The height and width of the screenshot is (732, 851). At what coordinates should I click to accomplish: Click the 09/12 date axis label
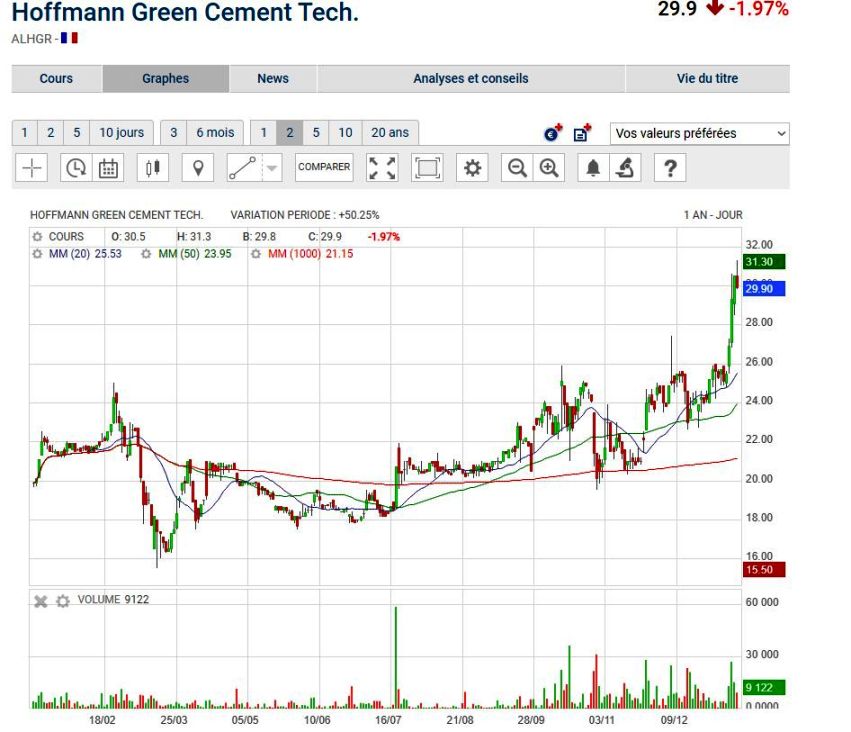click(674, 720)
